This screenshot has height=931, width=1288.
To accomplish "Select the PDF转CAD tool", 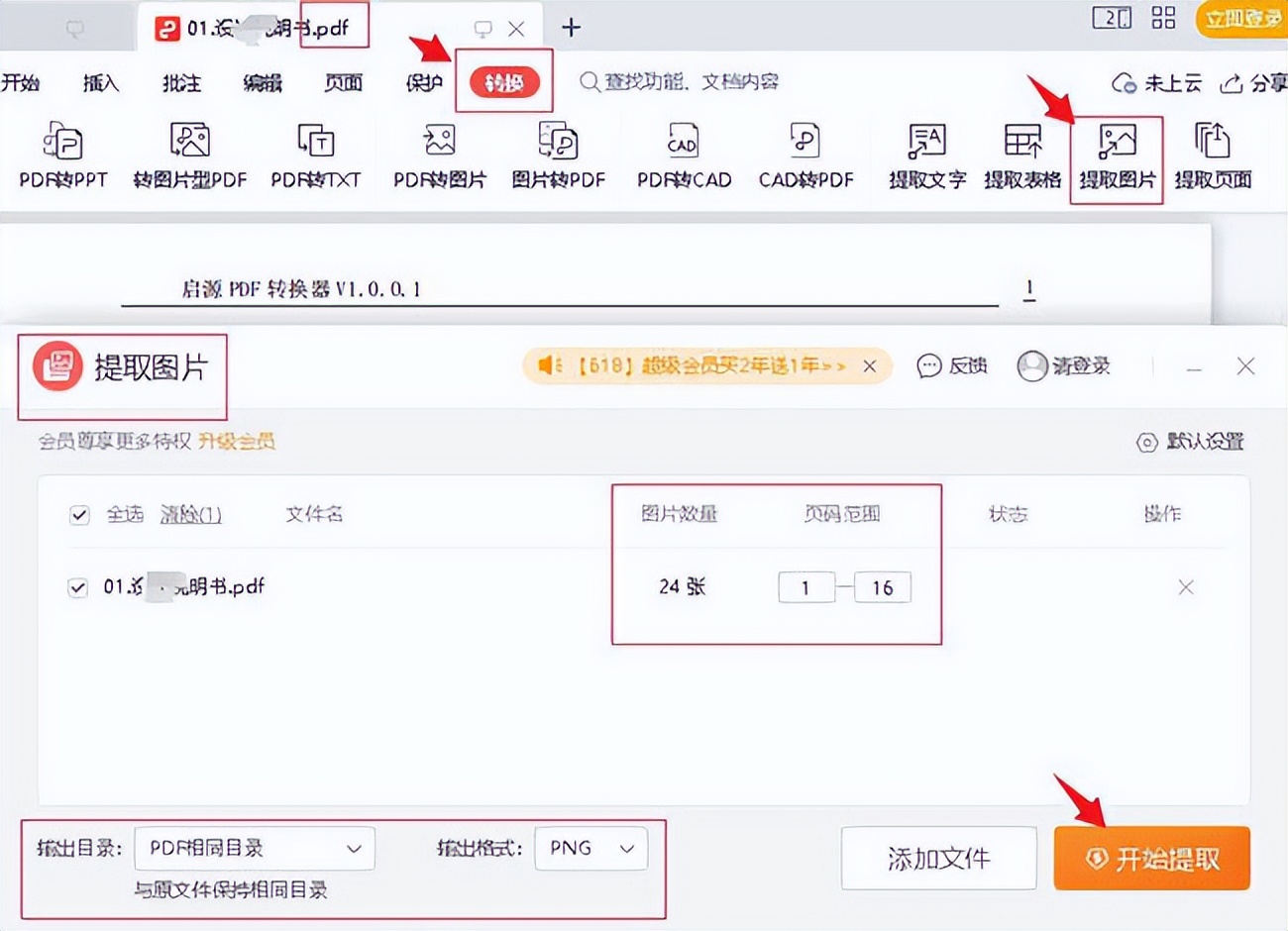I will (x=682, y=154).
